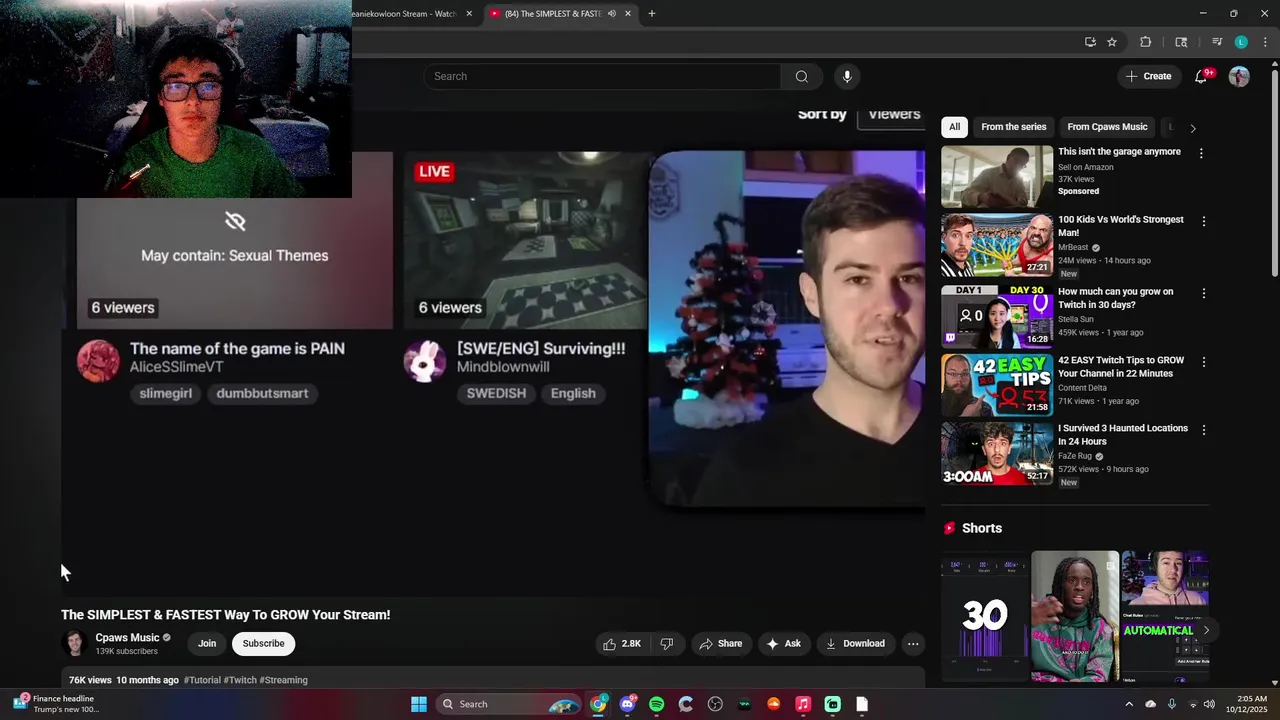Open the Windows Start menu
Viewport: 1280px width, 720px height.
[419, 704]
